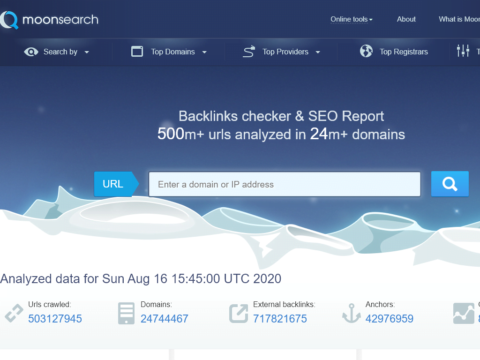Click the moonsearch logo icon
This screenshot has height=360, width=480.
pos(9,20)
